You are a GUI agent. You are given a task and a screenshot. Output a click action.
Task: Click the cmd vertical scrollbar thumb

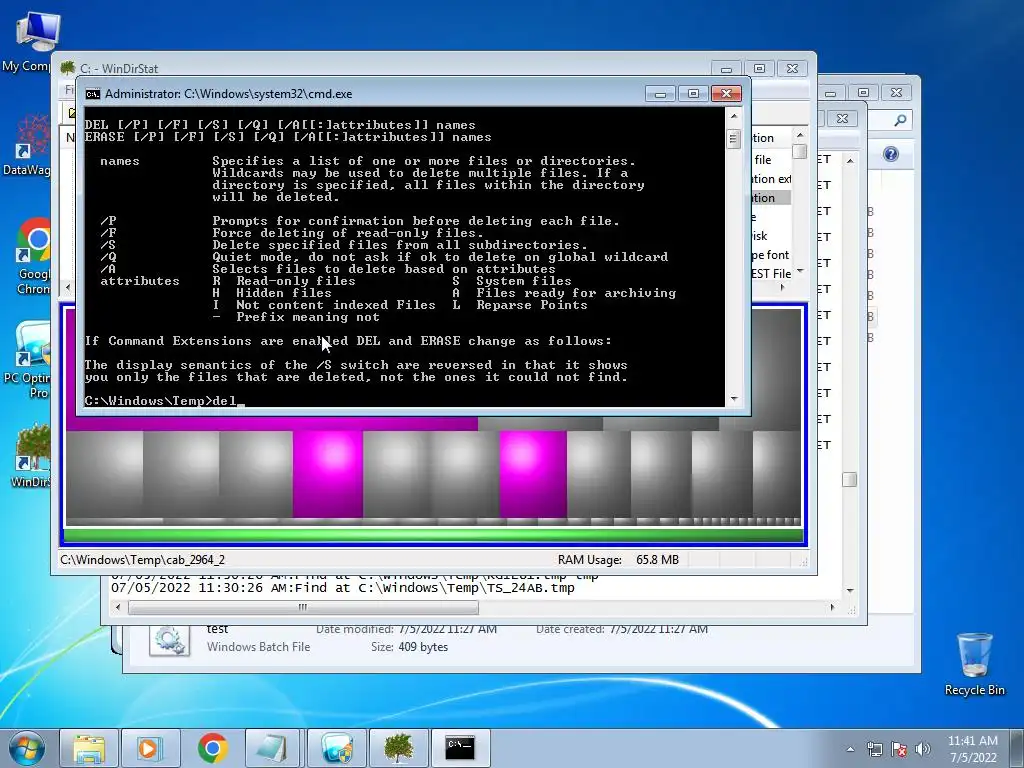point(733,138)
